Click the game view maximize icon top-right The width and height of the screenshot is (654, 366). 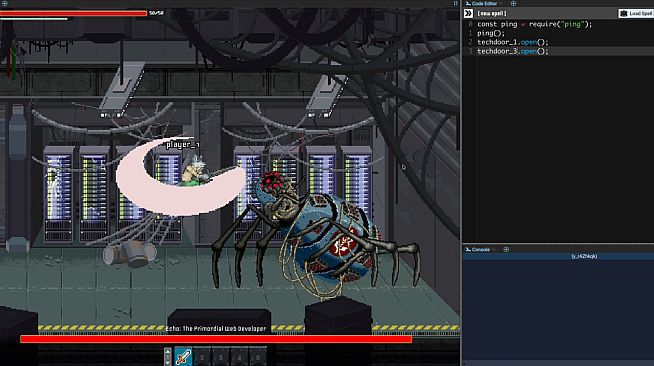point(455,3)
